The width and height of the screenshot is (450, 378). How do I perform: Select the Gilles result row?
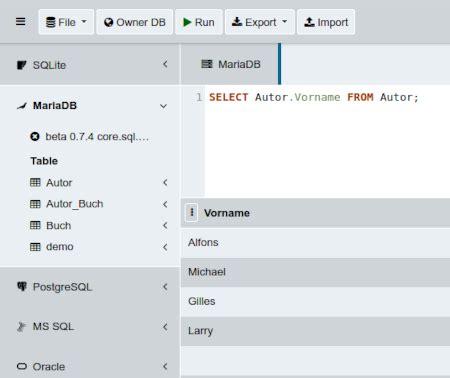click(x=315, y=301)
